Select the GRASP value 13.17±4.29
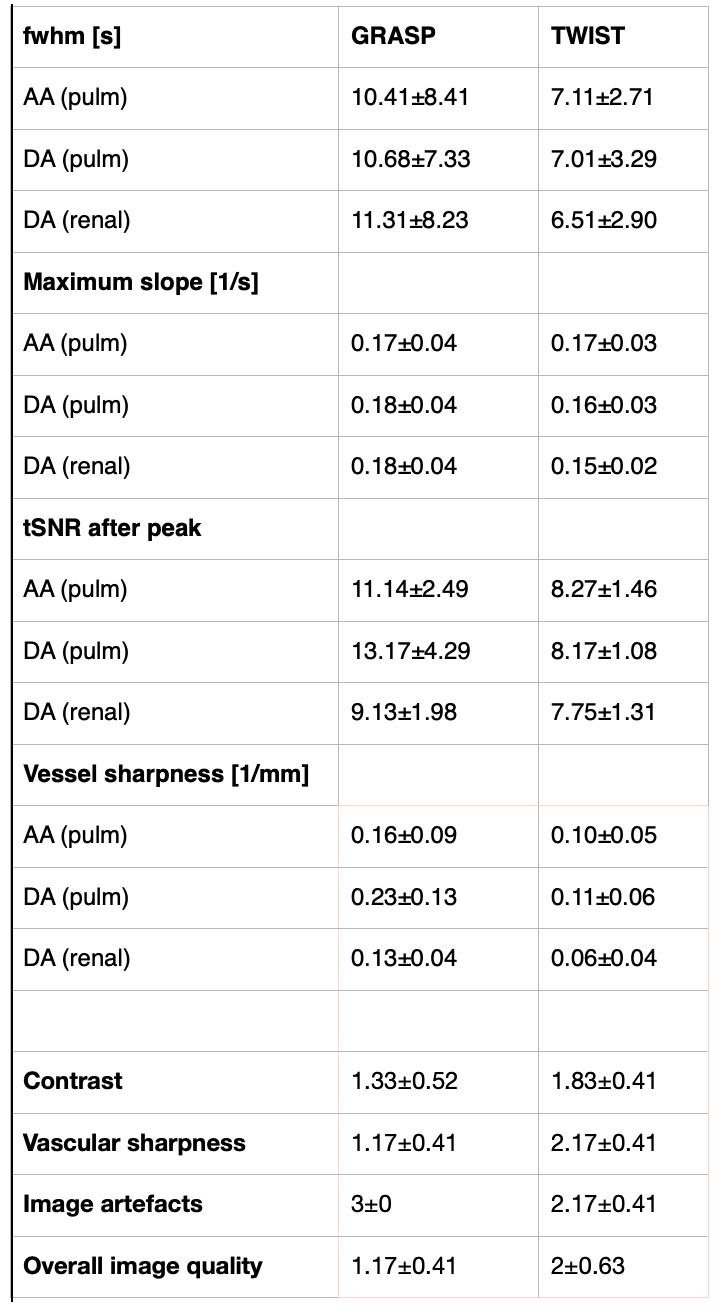Screen dimensions: 728x1312 click(x=410, y=651)
